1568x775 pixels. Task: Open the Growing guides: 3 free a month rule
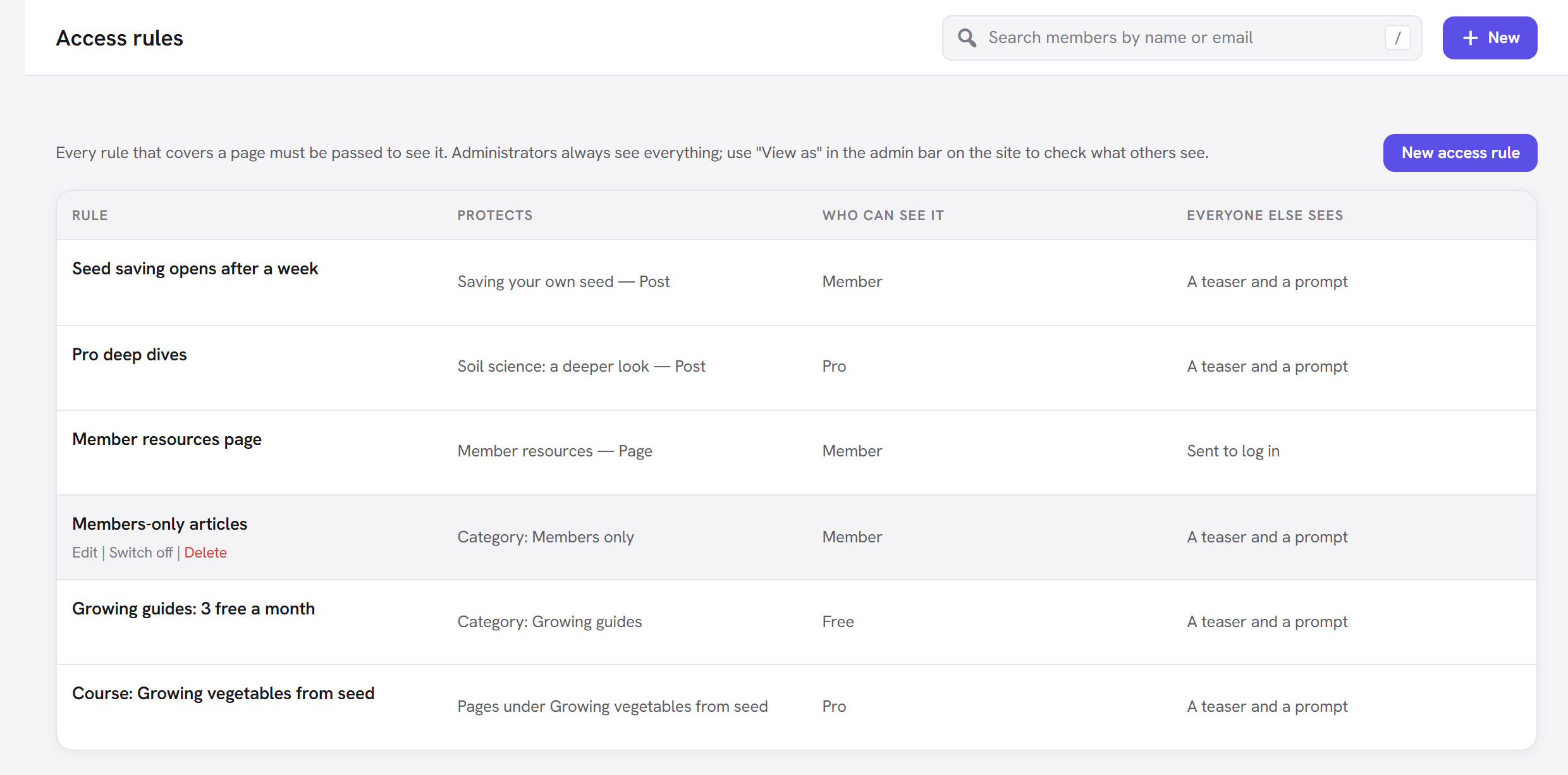193,609
